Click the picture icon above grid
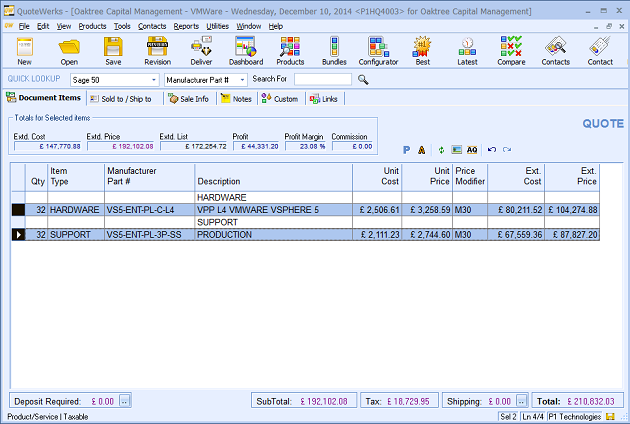 [x=456, y=150]
